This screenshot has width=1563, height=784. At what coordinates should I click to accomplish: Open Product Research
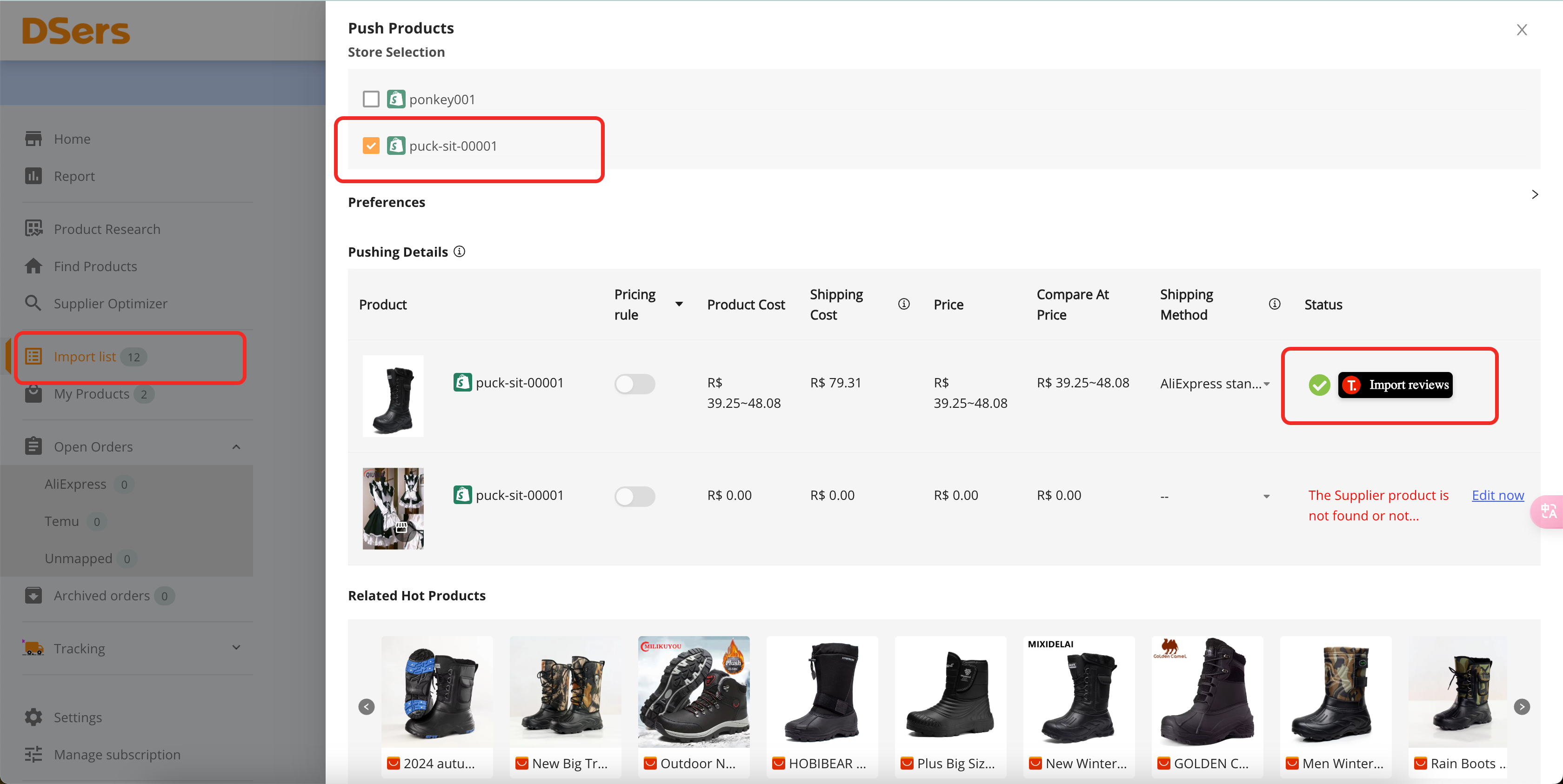[107, 229]
